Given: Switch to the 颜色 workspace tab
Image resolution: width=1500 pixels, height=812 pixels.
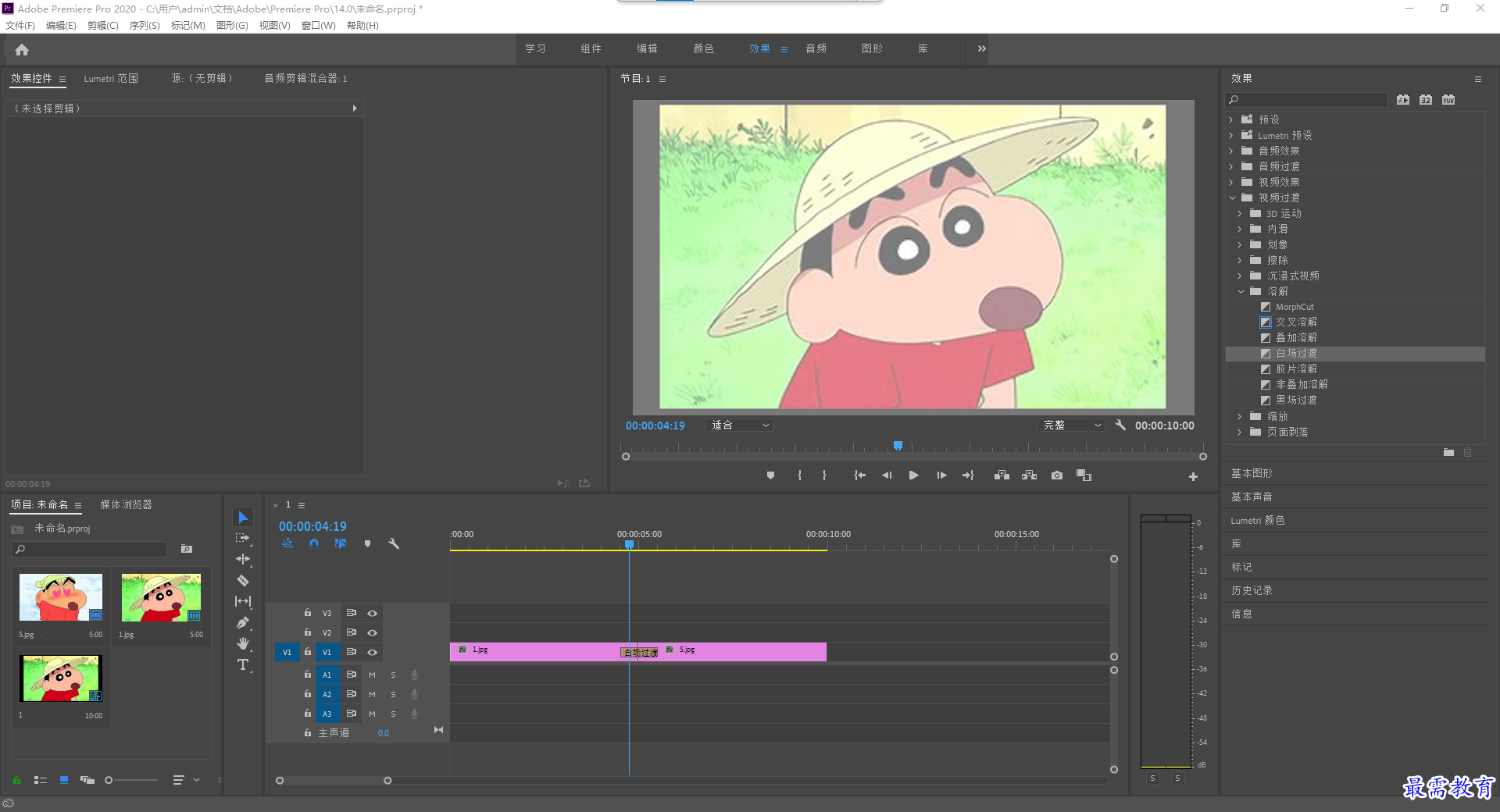Looking at the screenshot, I should pos(703,48).
